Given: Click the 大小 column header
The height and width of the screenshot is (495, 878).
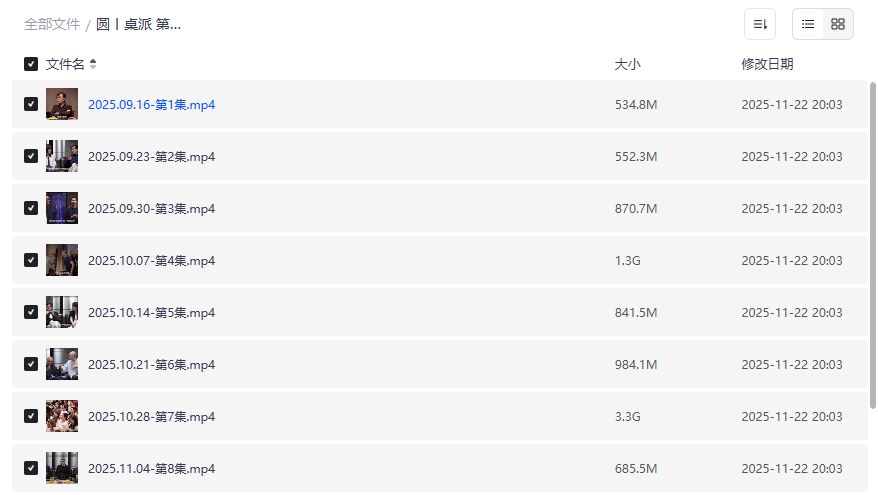Looking at the screenshot, I should pos(627,64).
